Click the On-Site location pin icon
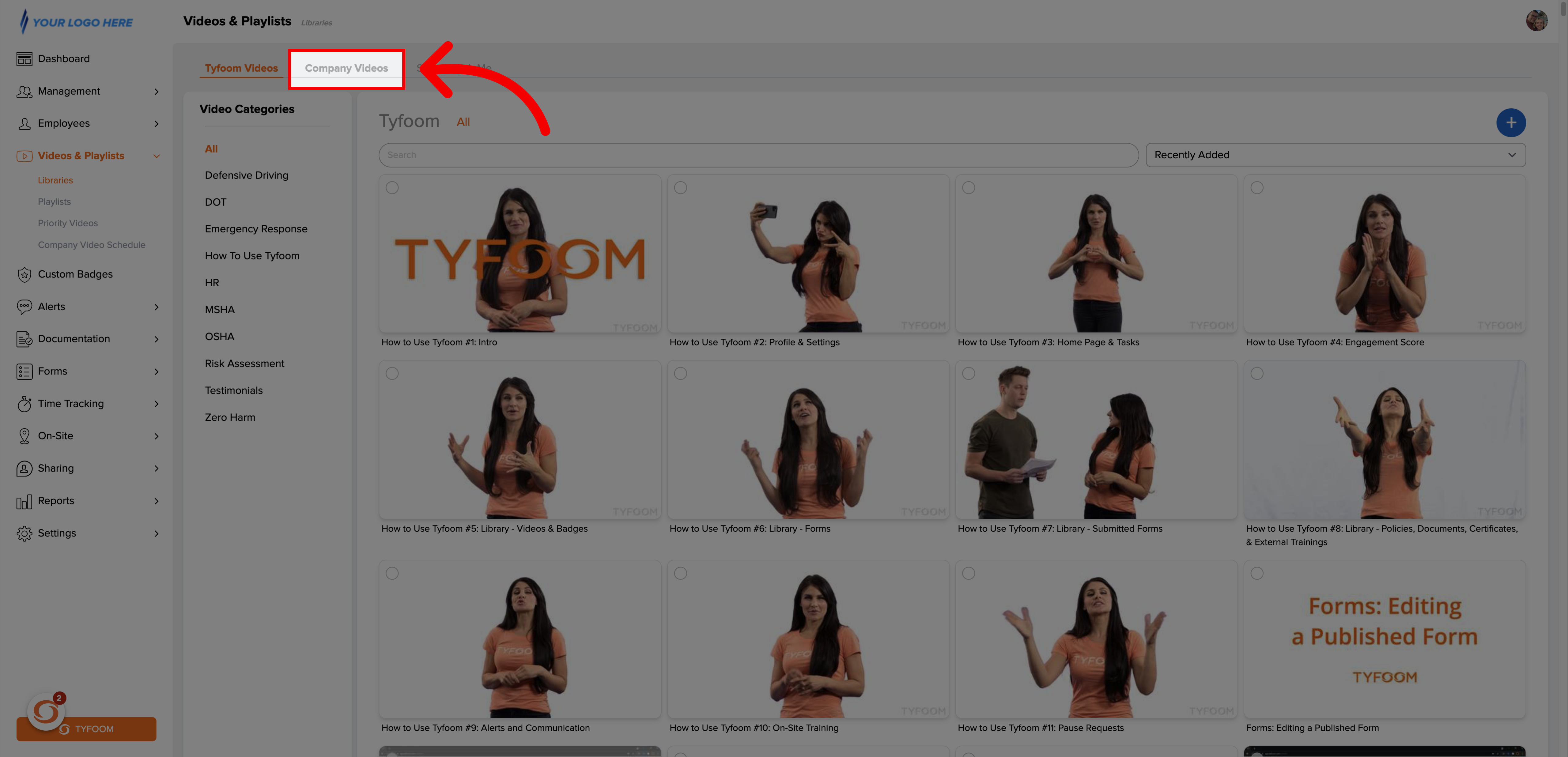This screenshot has width=1568, height=757. click(24, 436)
